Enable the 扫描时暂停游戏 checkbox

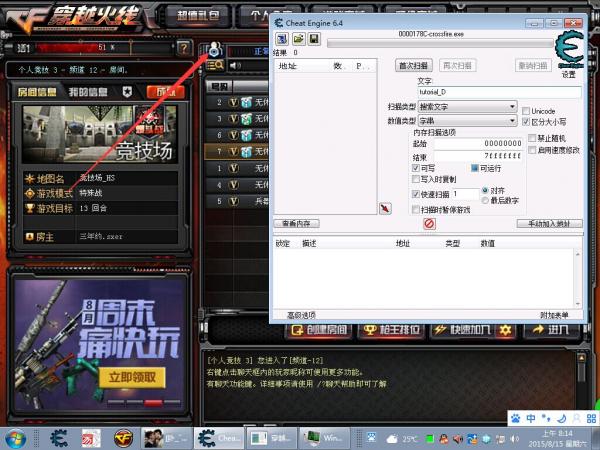[416, 209]
